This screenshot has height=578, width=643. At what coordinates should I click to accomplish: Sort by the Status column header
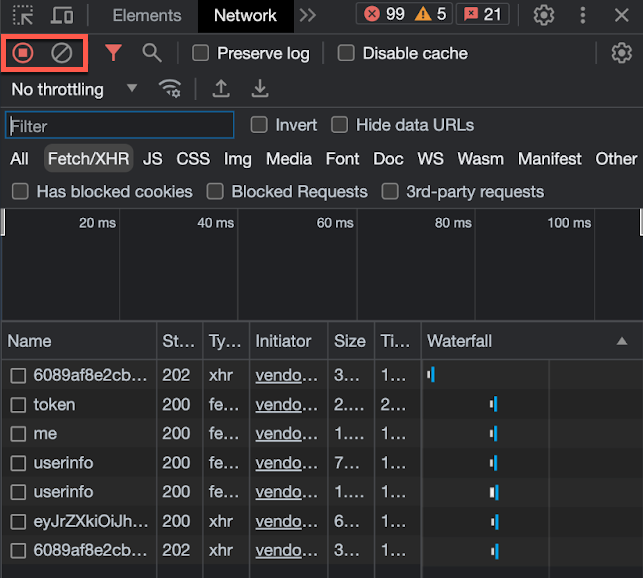[x=180, y=341]
